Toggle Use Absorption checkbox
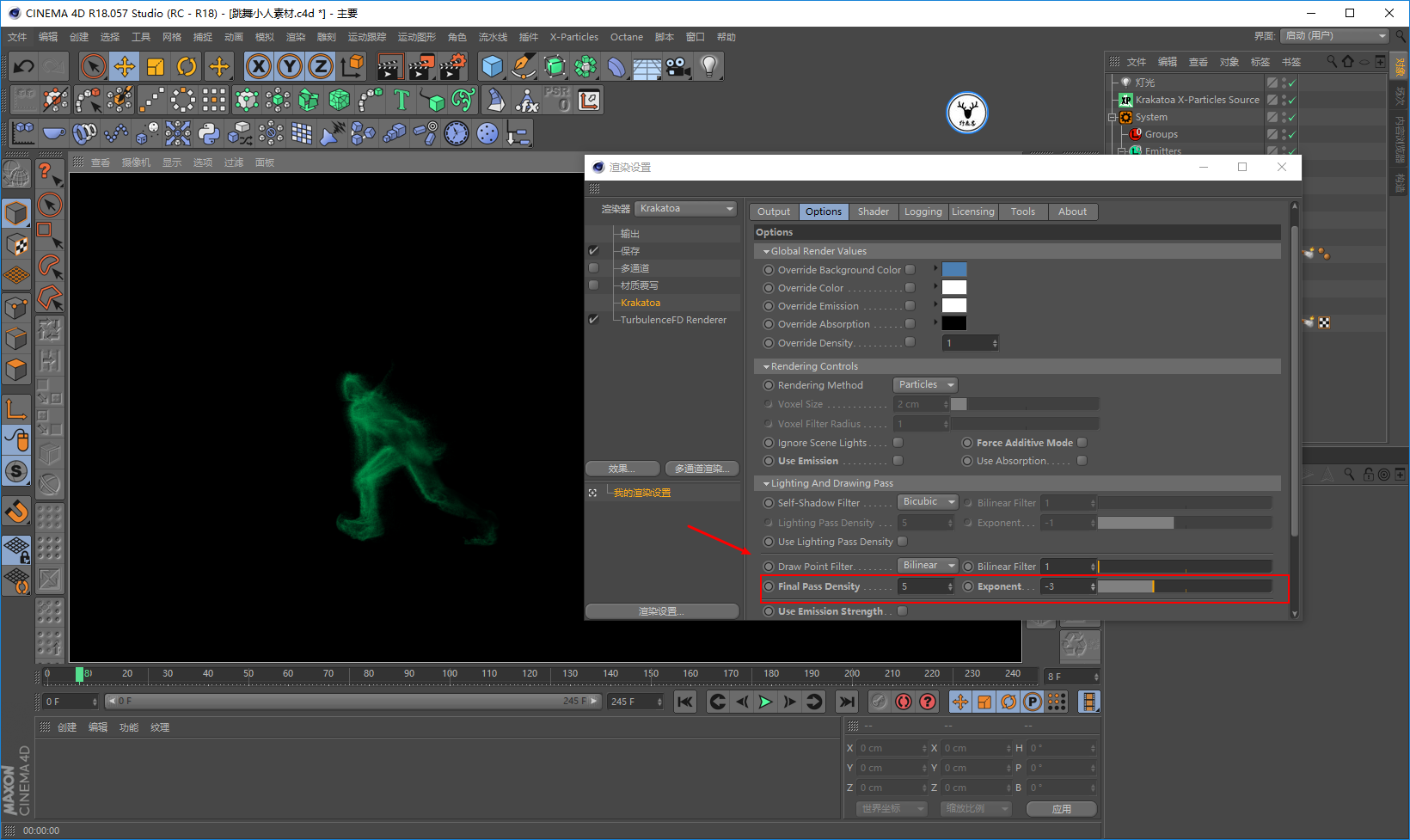Screen dimensions: 1410x840 pyautogui.click(x=1082, y=460)
